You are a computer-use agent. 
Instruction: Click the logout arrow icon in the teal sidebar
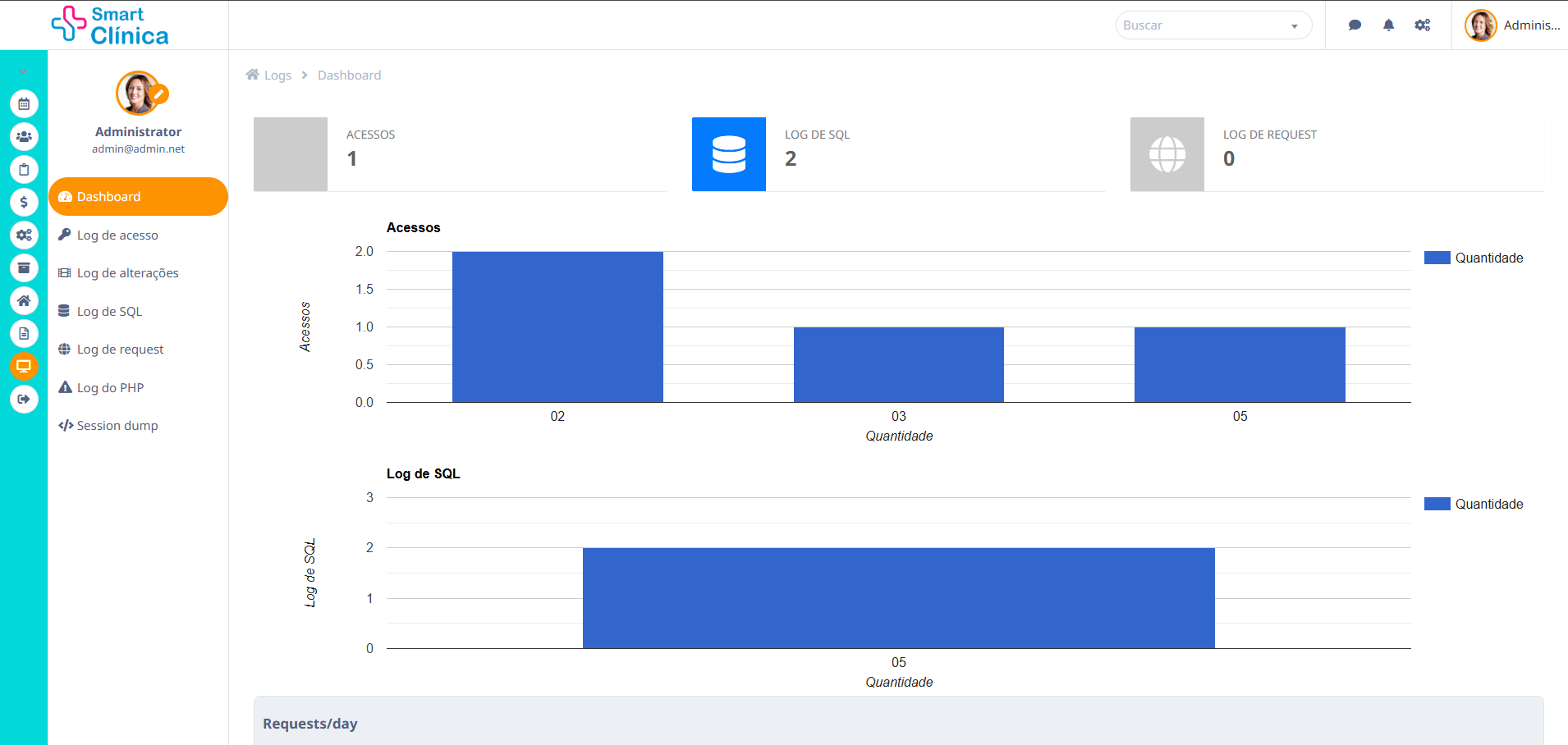[x=24, y=400]
